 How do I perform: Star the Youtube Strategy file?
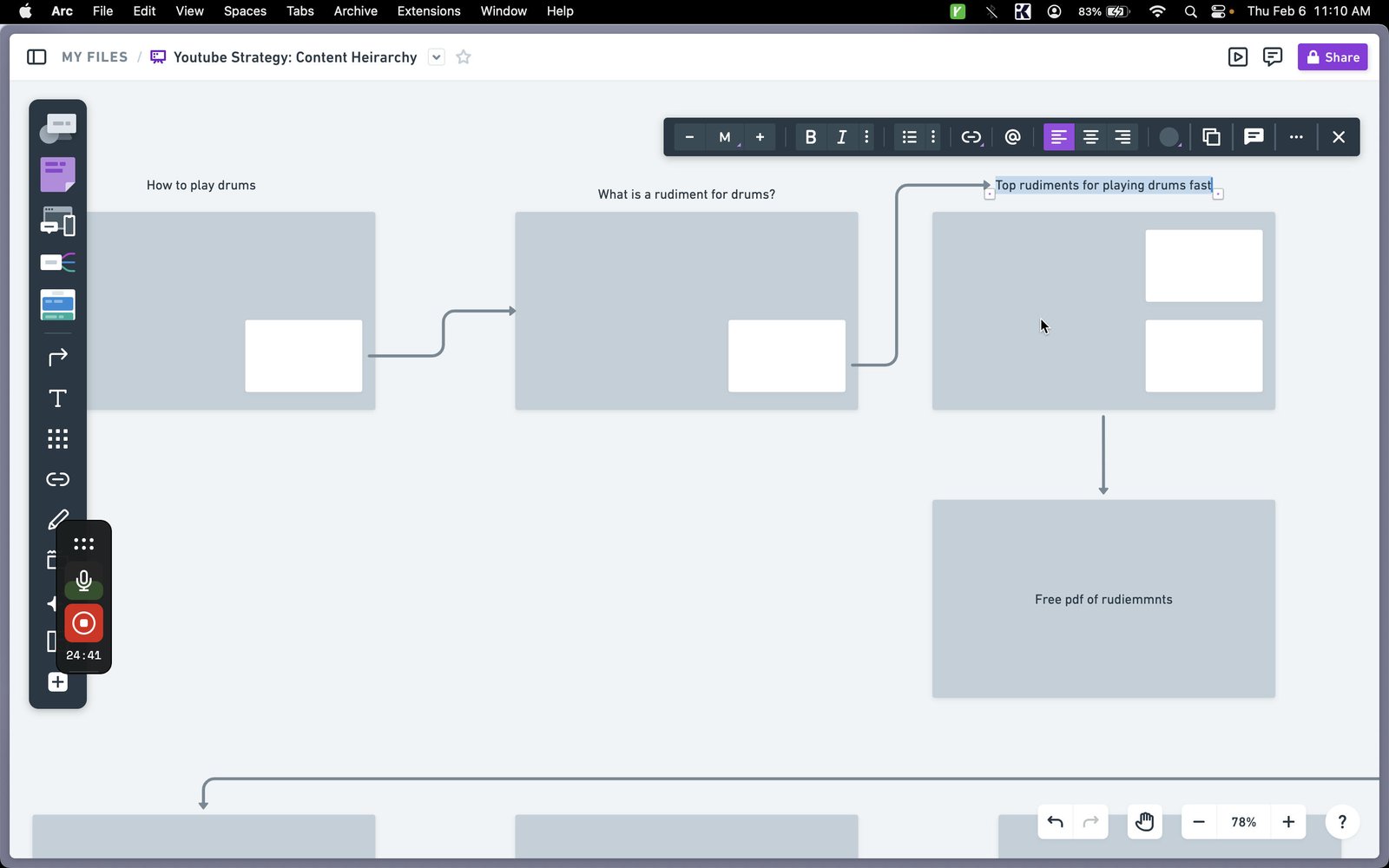coord(464,57)
